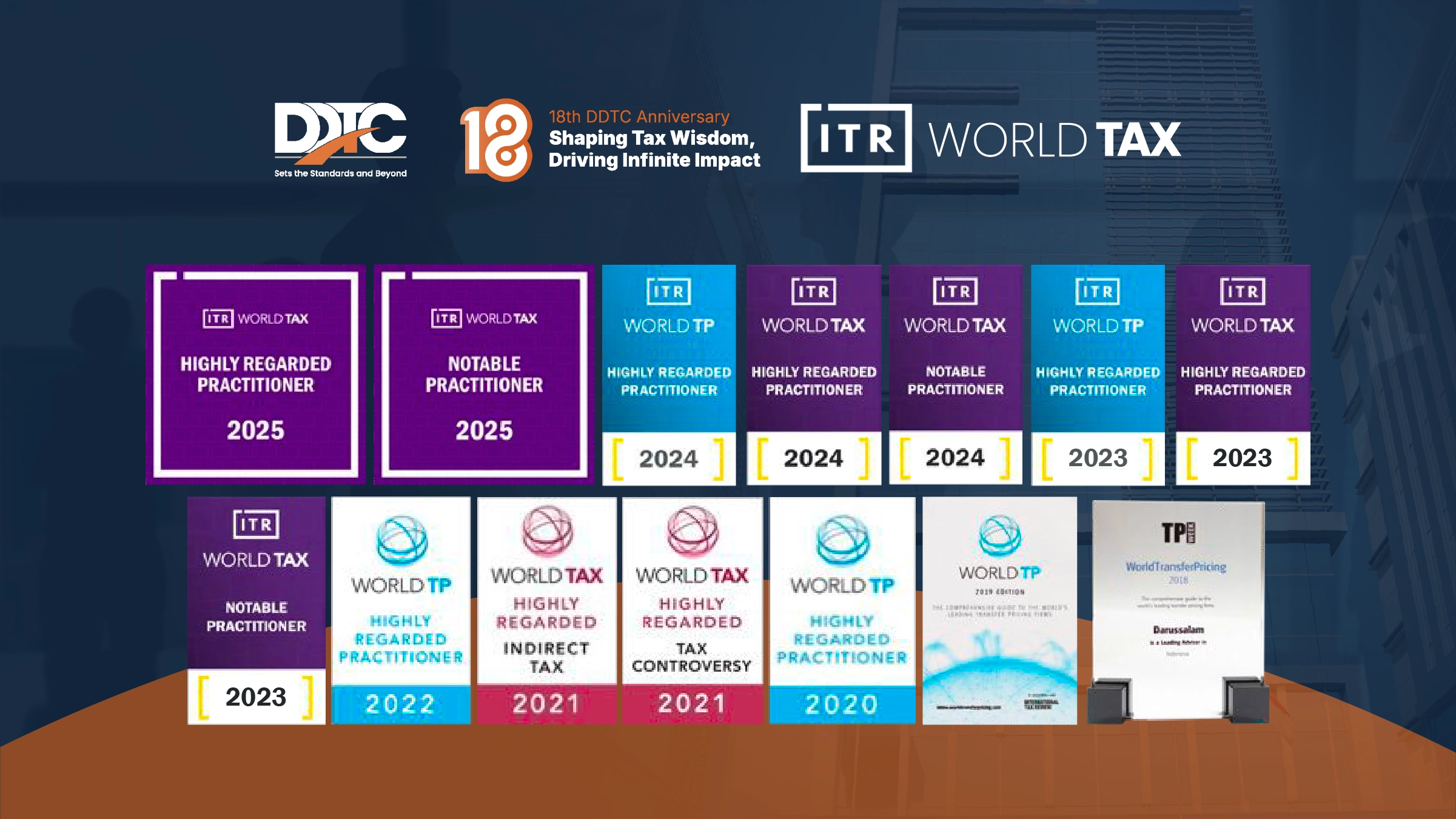1456x819 pixels.
Task: Click the globe icon on 2021 Indirect Tax badge
Action: coord(545,530)
